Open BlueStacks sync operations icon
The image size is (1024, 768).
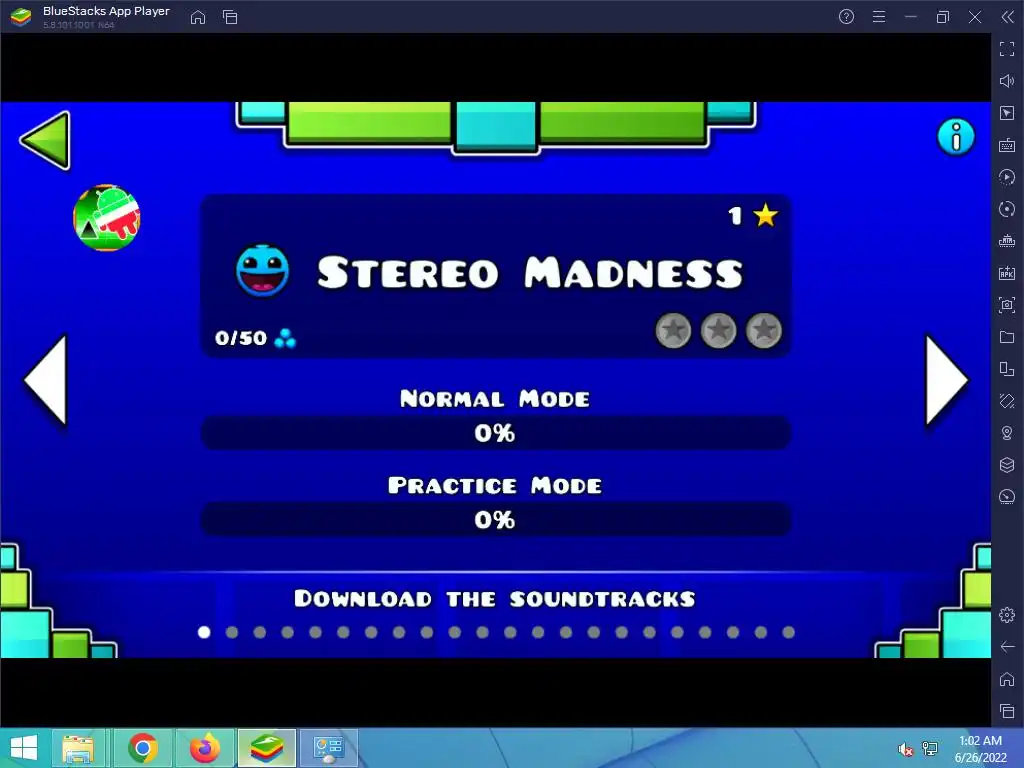1007,209
